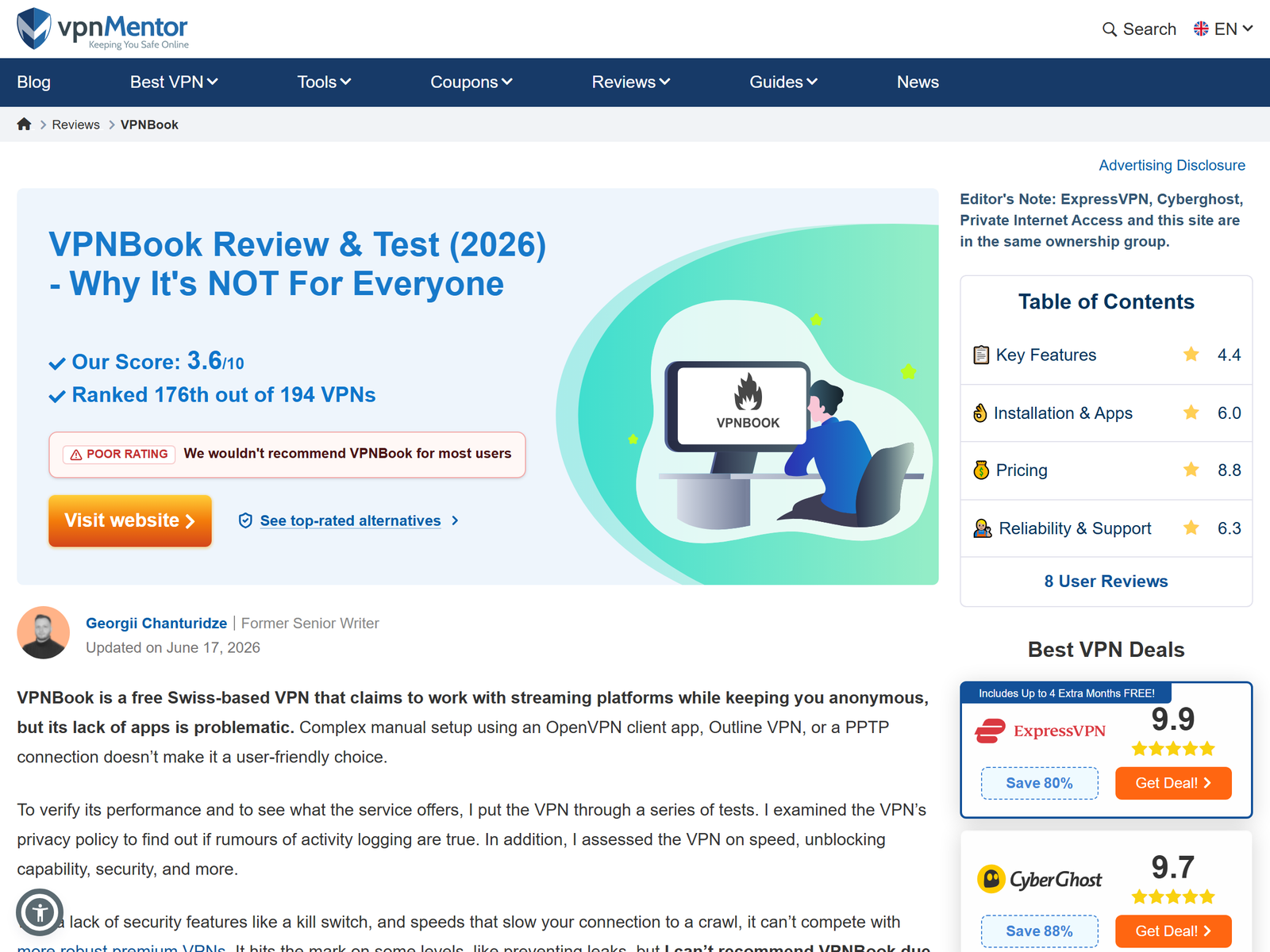Viewport: 1270px width, 952px height.
Task: Open the Blog menu item
Action: click(x=34, y=82)
